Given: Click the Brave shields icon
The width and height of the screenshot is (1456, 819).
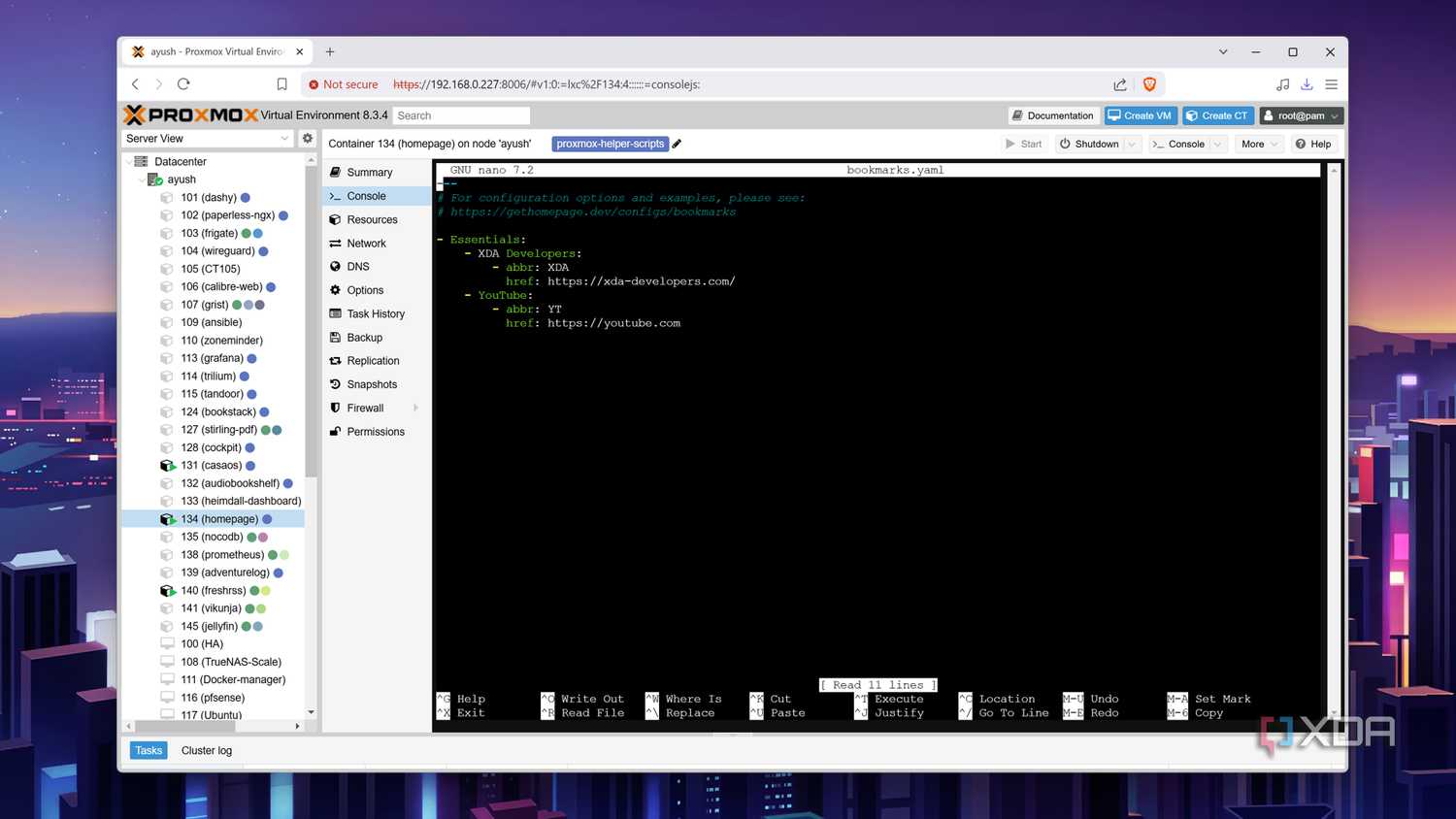Looking at the screenshot, I should click(x=1149, y=84).
